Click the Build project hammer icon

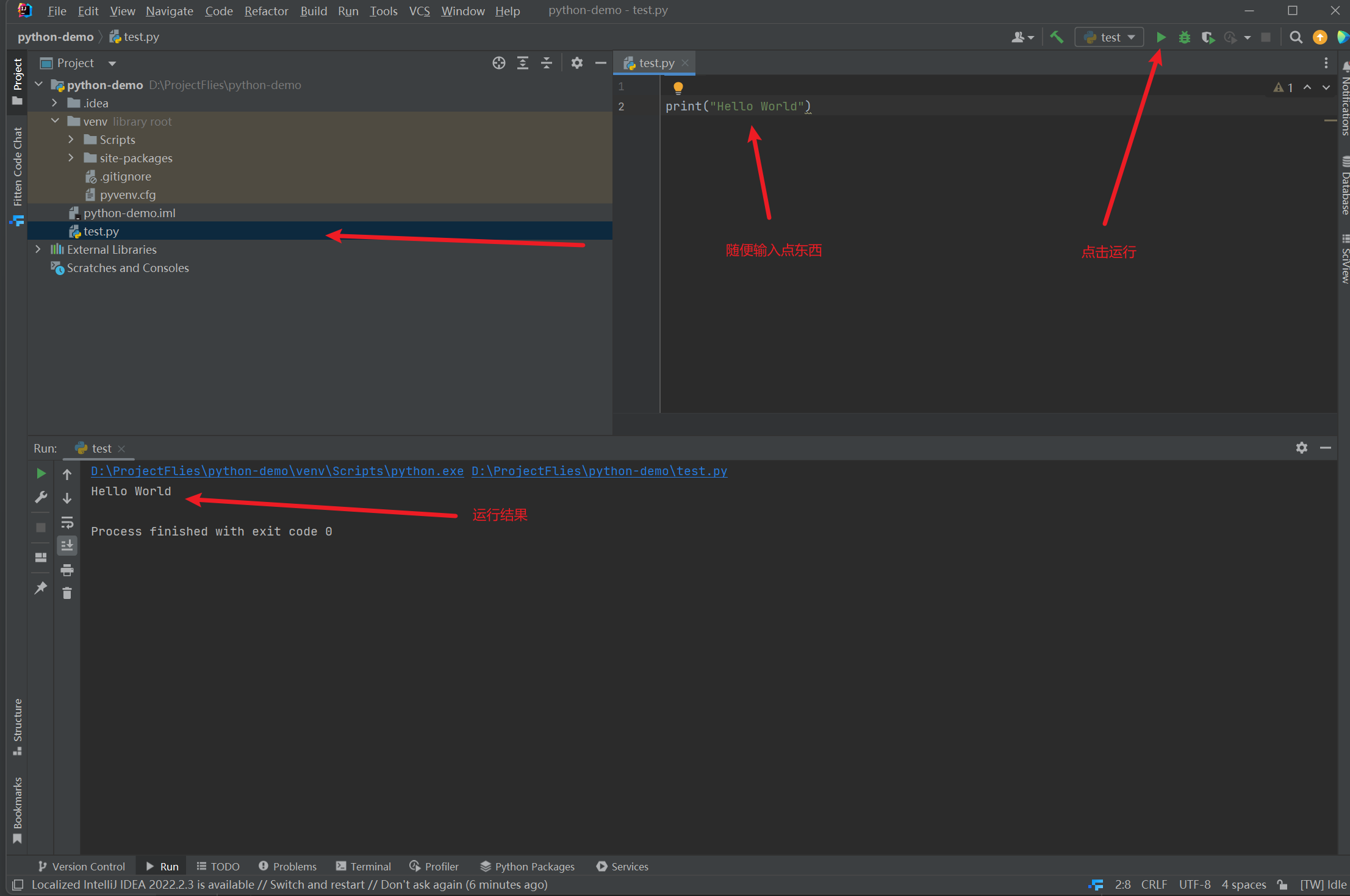[1057, 37]
